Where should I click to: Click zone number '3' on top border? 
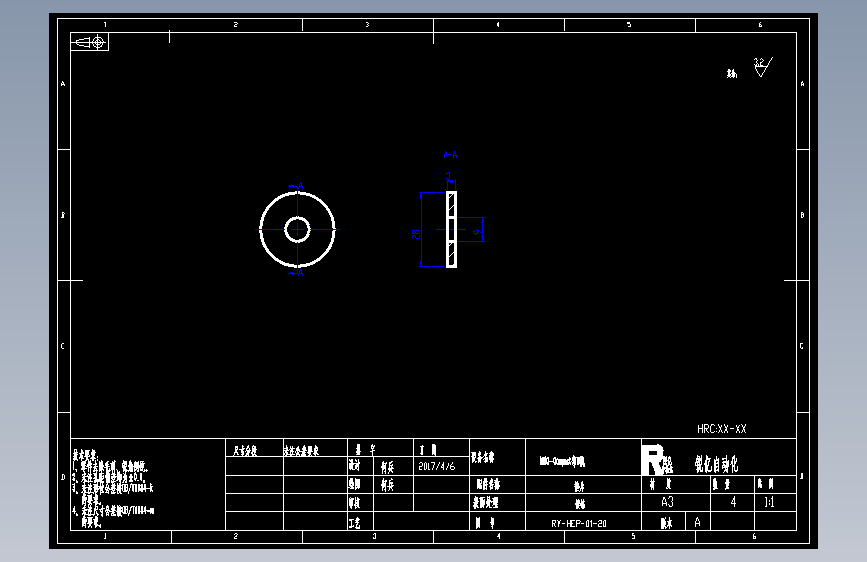[367, 25]
